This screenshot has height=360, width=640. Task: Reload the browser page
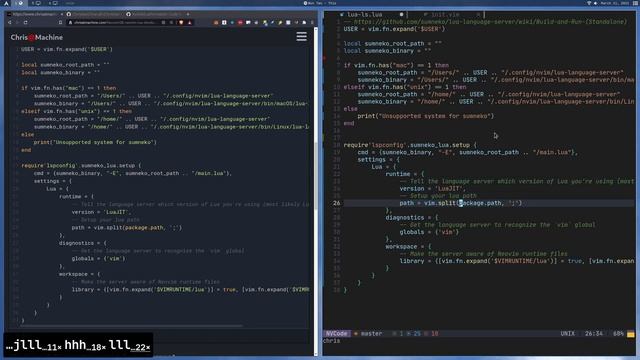click(x=25, y=22)
